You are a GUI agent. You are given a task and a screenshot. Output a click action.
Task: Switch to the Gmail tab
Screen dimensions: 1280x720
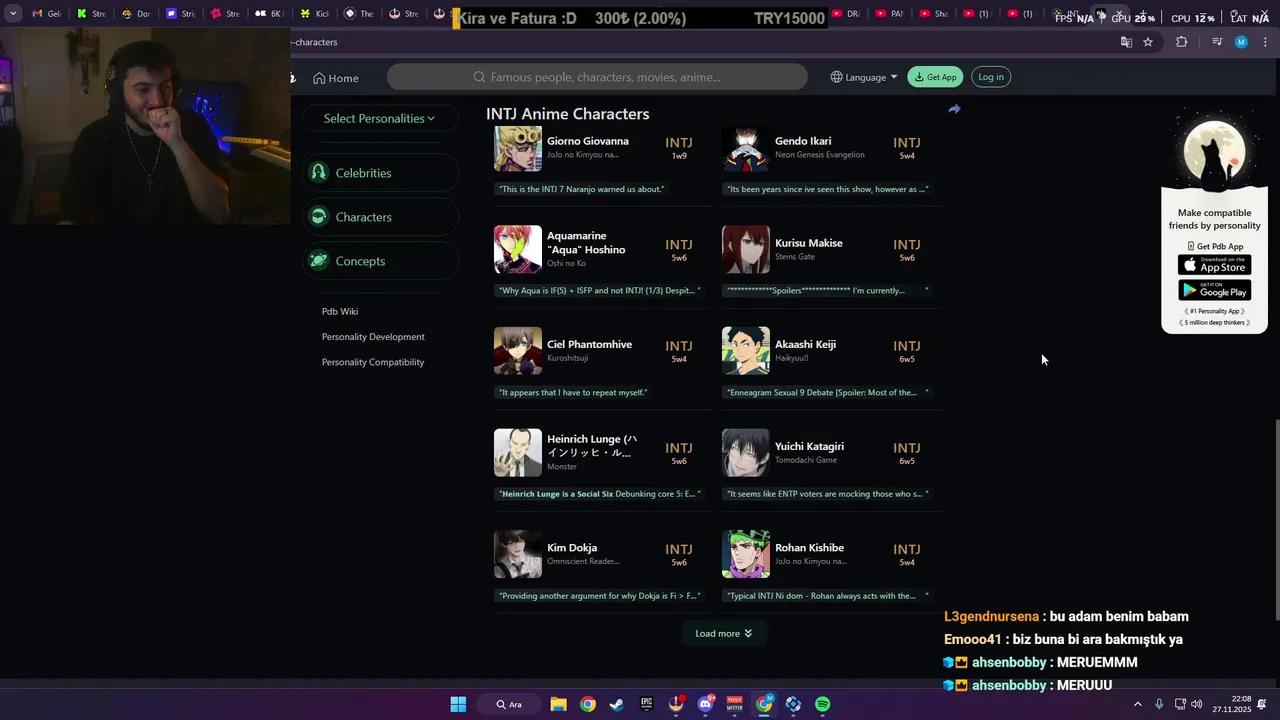click(x=45, y=14)
